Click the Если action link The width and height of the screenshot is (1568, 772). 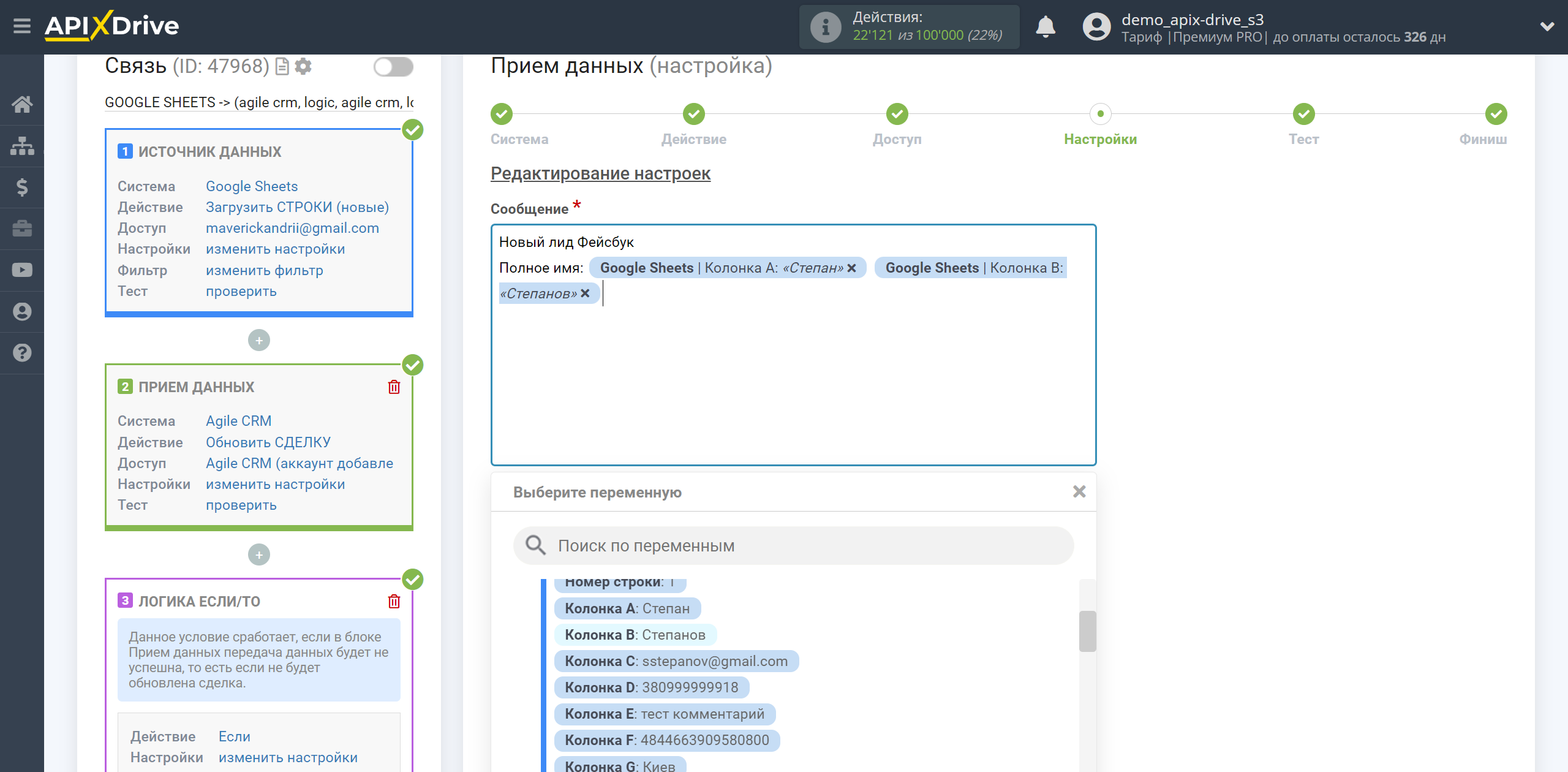235,736
